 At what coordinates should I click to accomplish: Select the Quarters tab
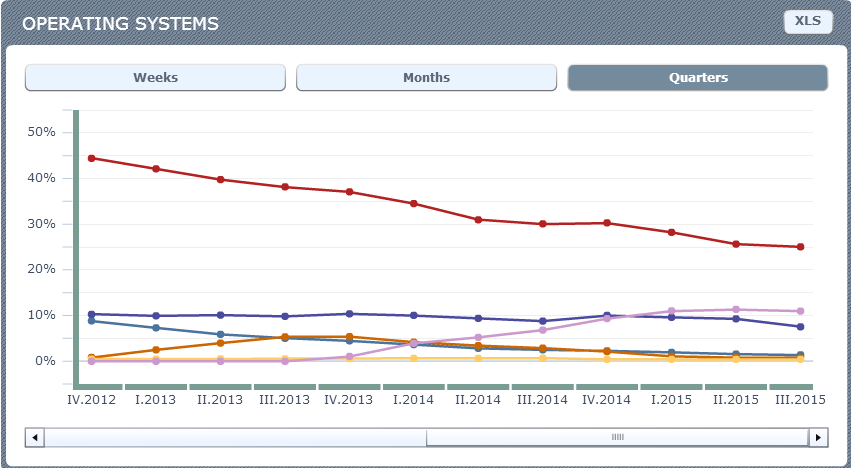pos(697,78)
